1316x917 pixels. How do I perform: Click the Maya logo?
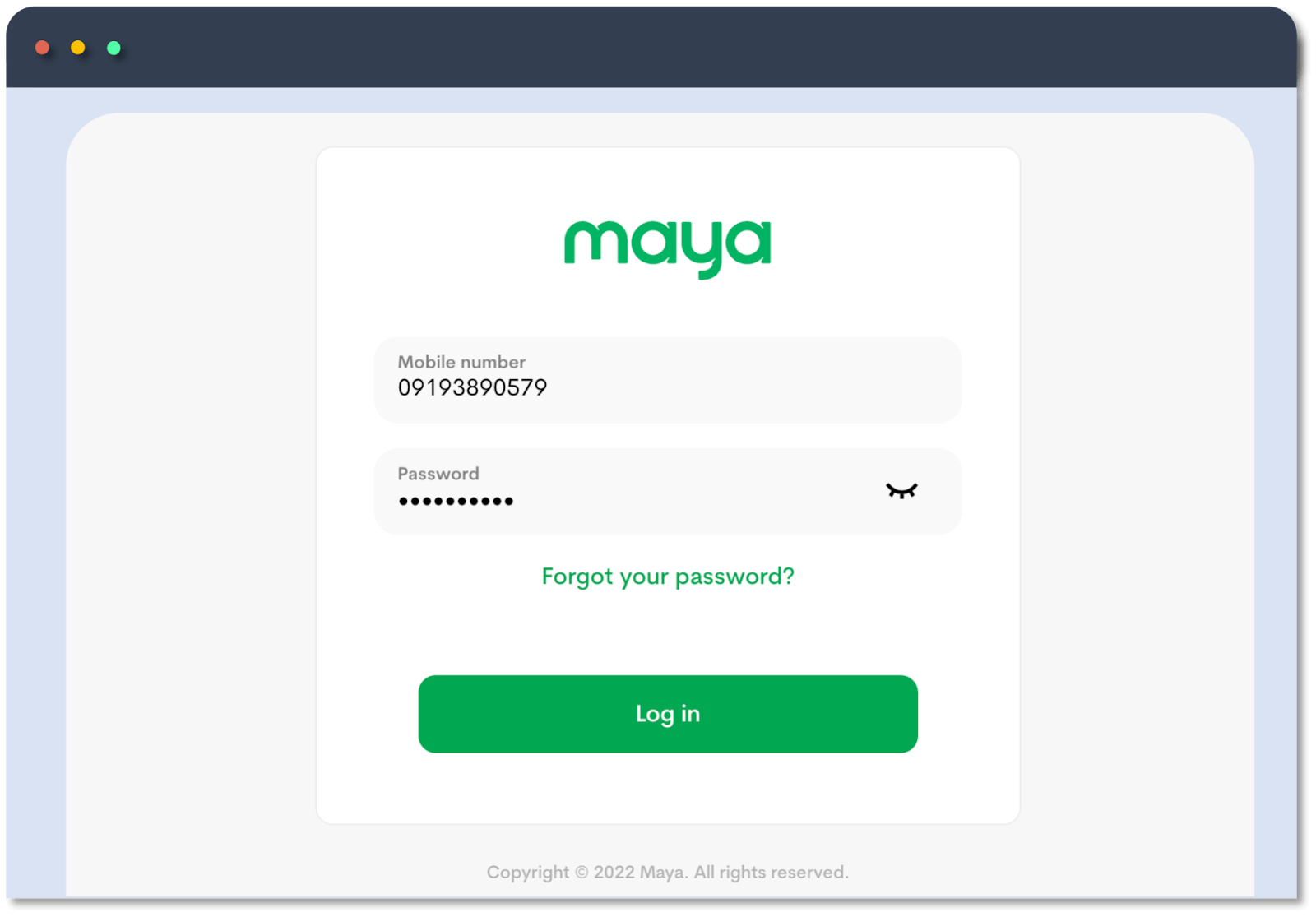(666, 243)
